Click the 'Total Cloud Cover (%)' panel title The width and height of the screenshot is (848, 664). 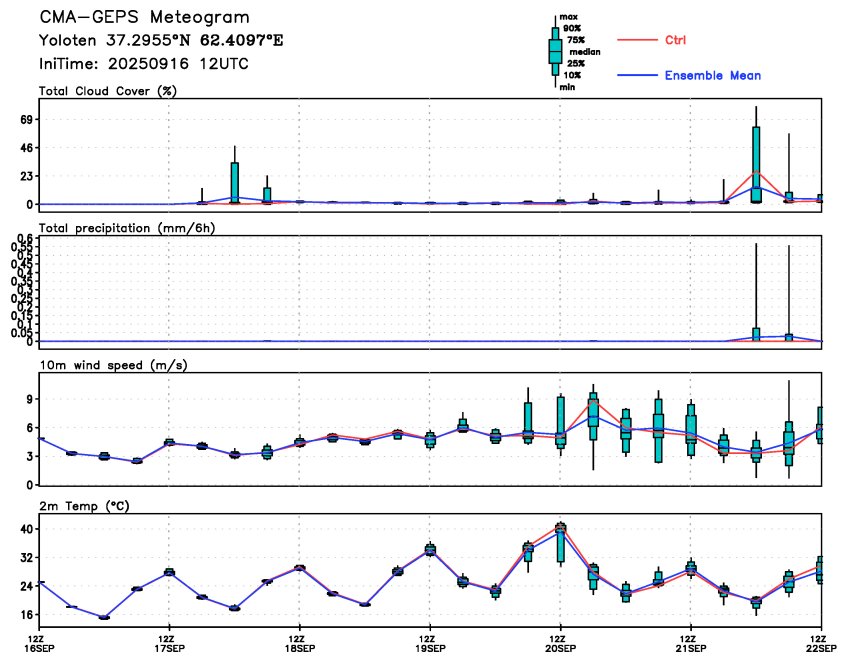click(x=108, y=91)
